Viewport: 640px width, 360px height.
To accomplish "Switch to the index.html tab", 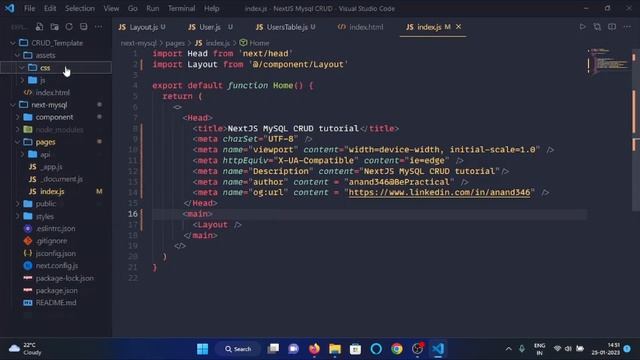I will [x=360, y=27].
